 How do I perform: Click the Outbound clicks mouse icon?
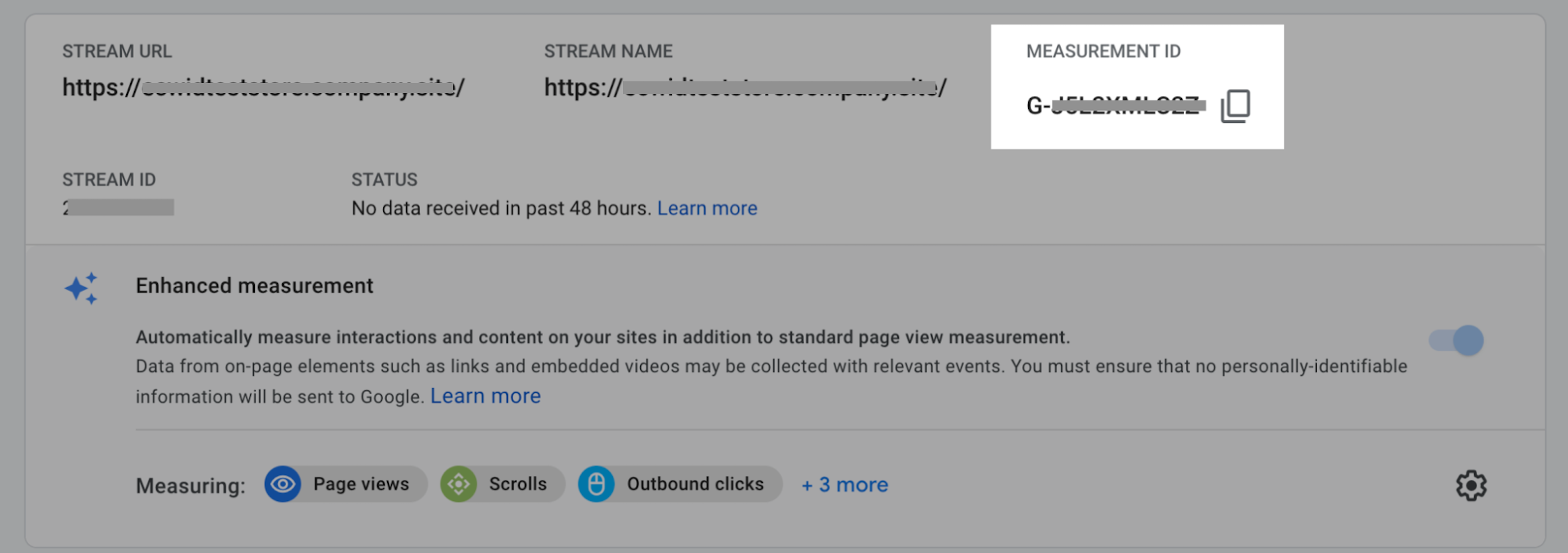[x=596, y=484]
